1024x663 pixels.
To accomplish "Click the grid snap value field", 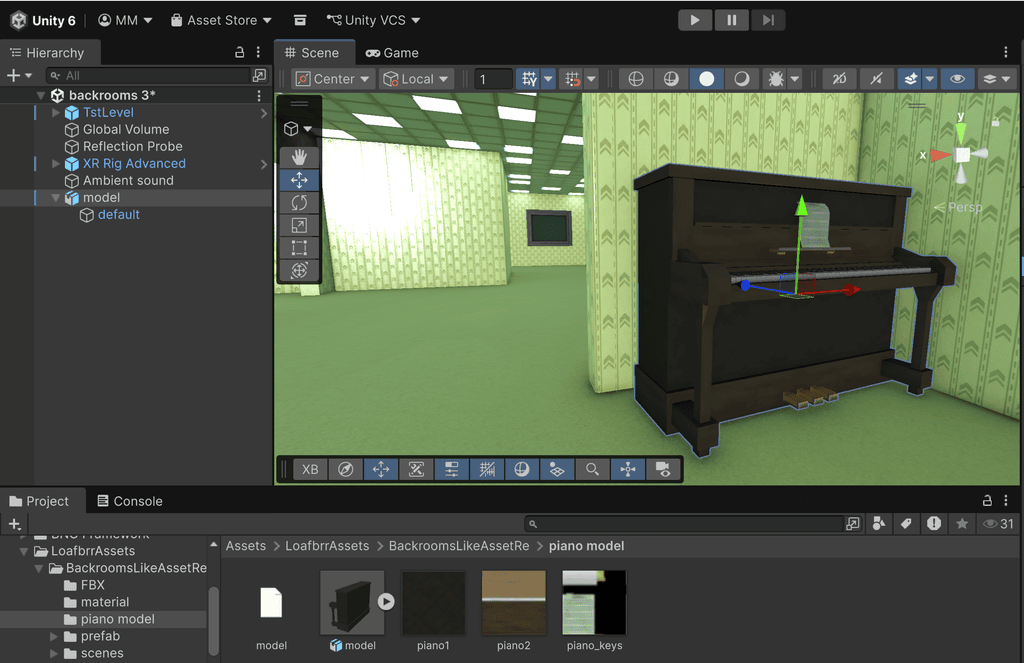I will 493,79.
